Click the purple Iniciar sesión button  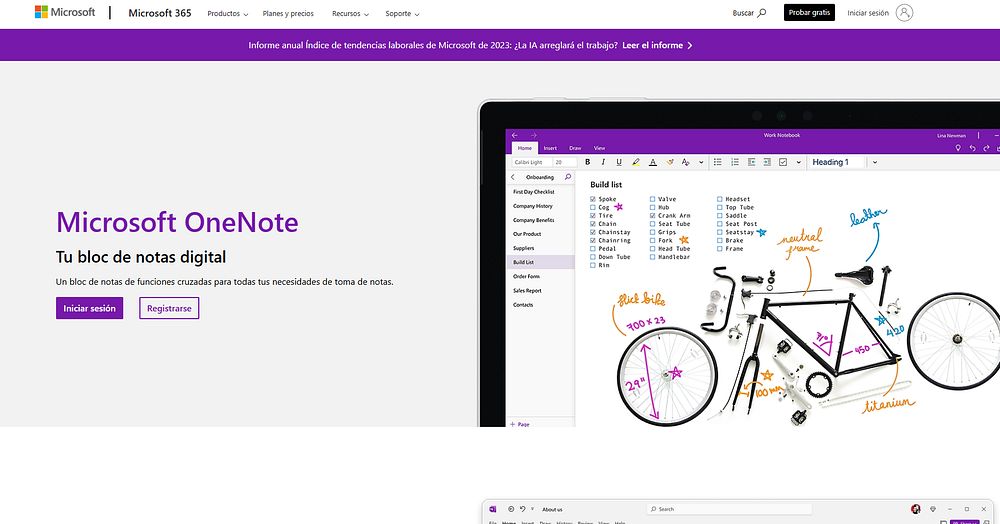[89, 308]
